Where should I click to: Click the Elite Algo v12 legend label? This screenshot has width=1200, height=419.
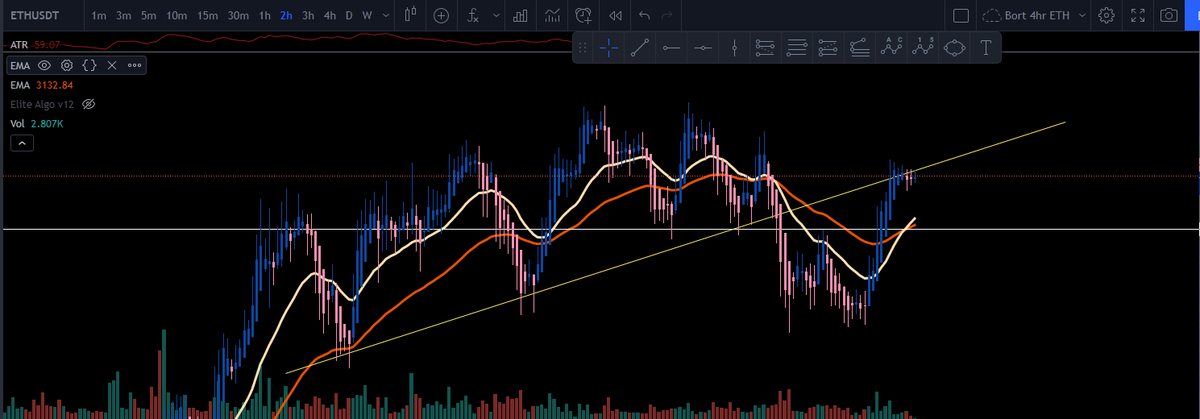[x=42, y=104]
